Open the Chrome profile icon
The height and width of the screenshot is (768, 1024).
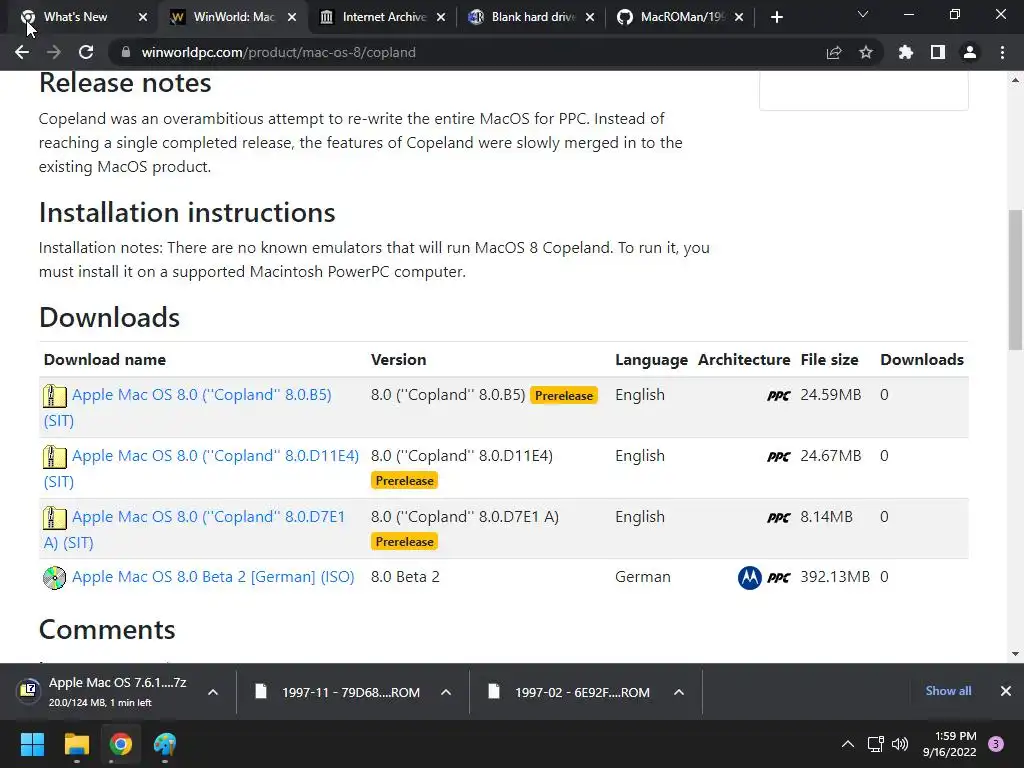[970, 52]
